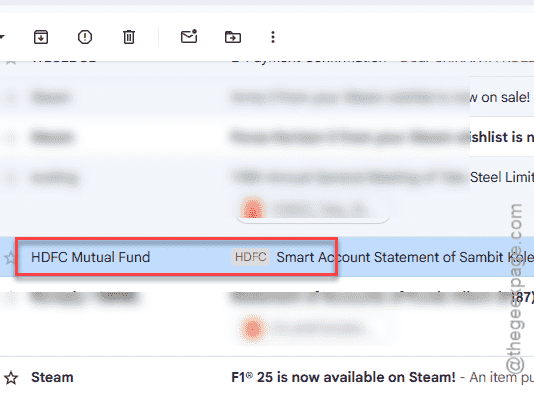
Task: Report spam with the exclamation icon
Action: tap(85, 37)
